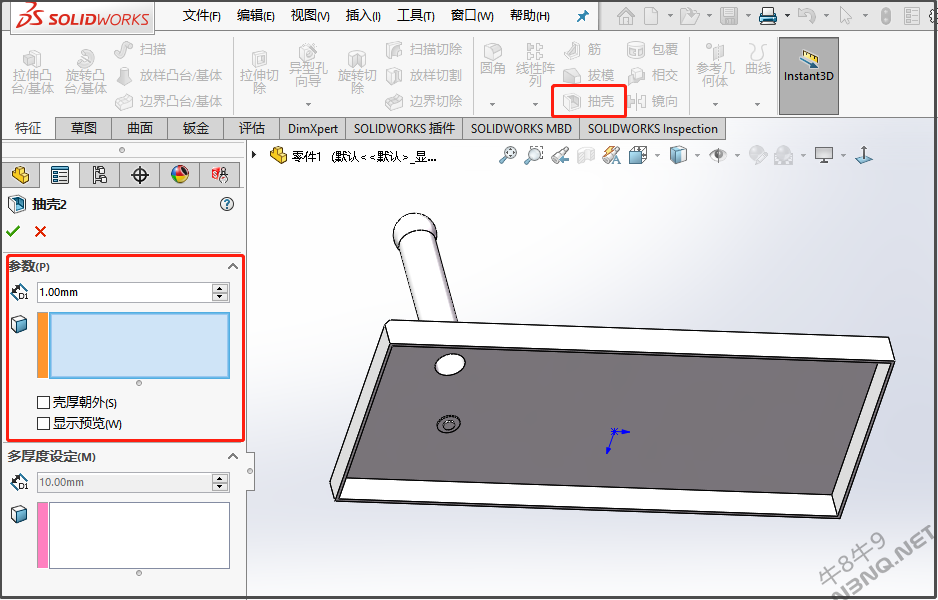Click the multi-thickness faces selection box
The image size is (938, 600).
click(139, 535)
